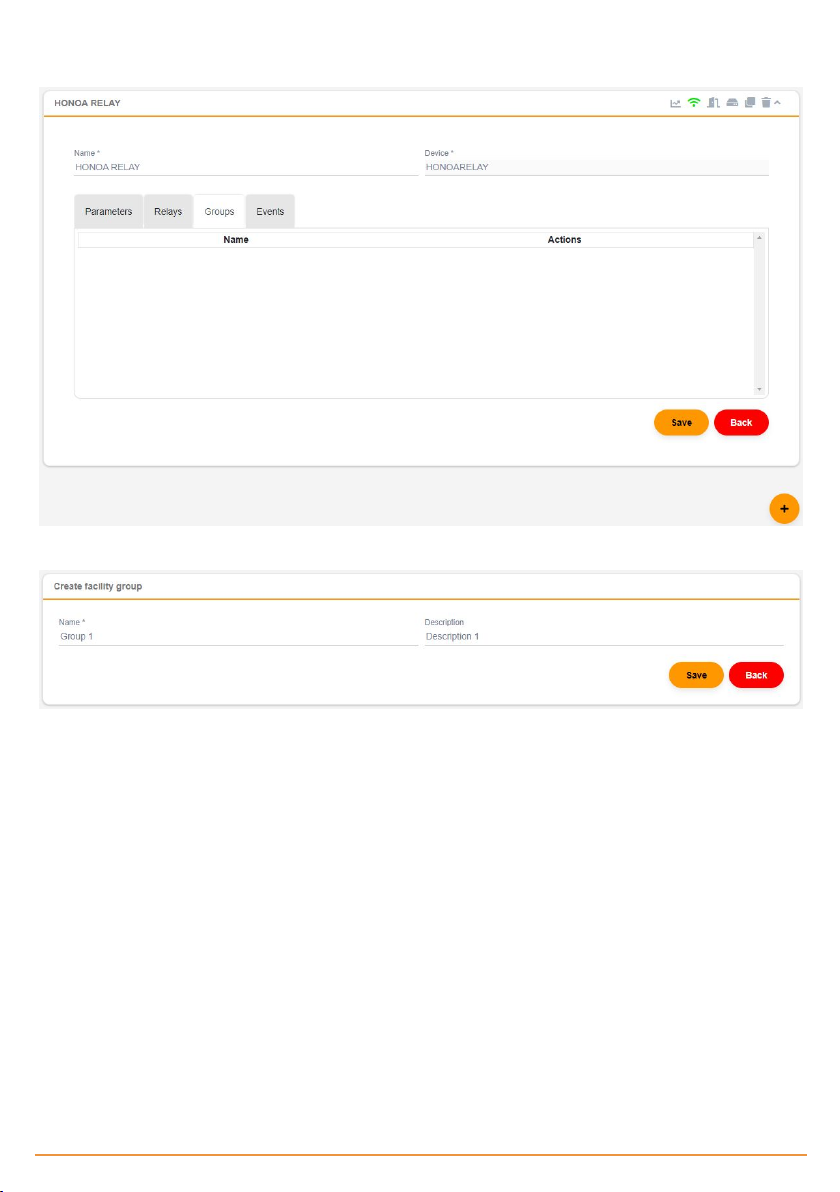The height and width of the screenshot is (1192, 840).
Task: Delete HONOA RELAY using the trash icon
Action: click(x=766, y=103)
